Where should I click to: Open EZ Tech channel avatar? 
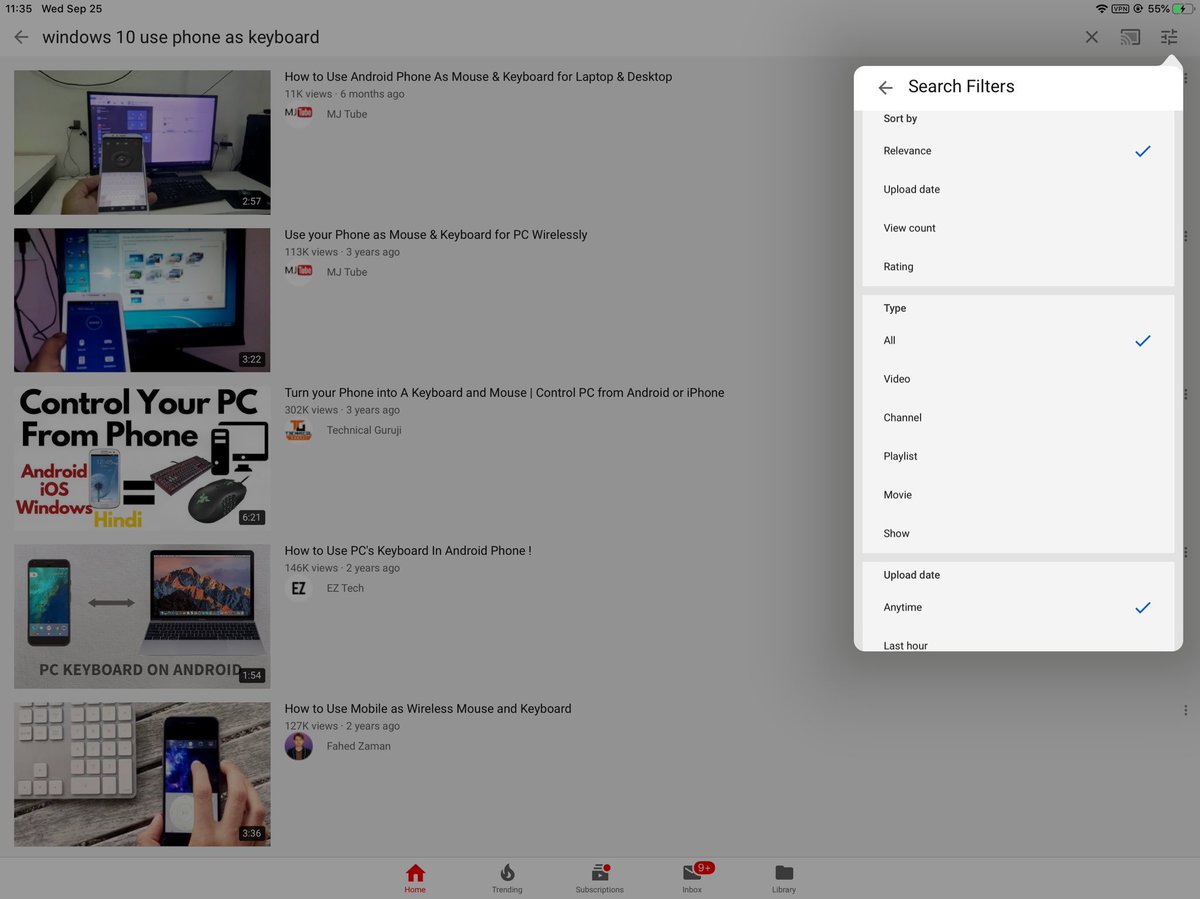[298, 588]
